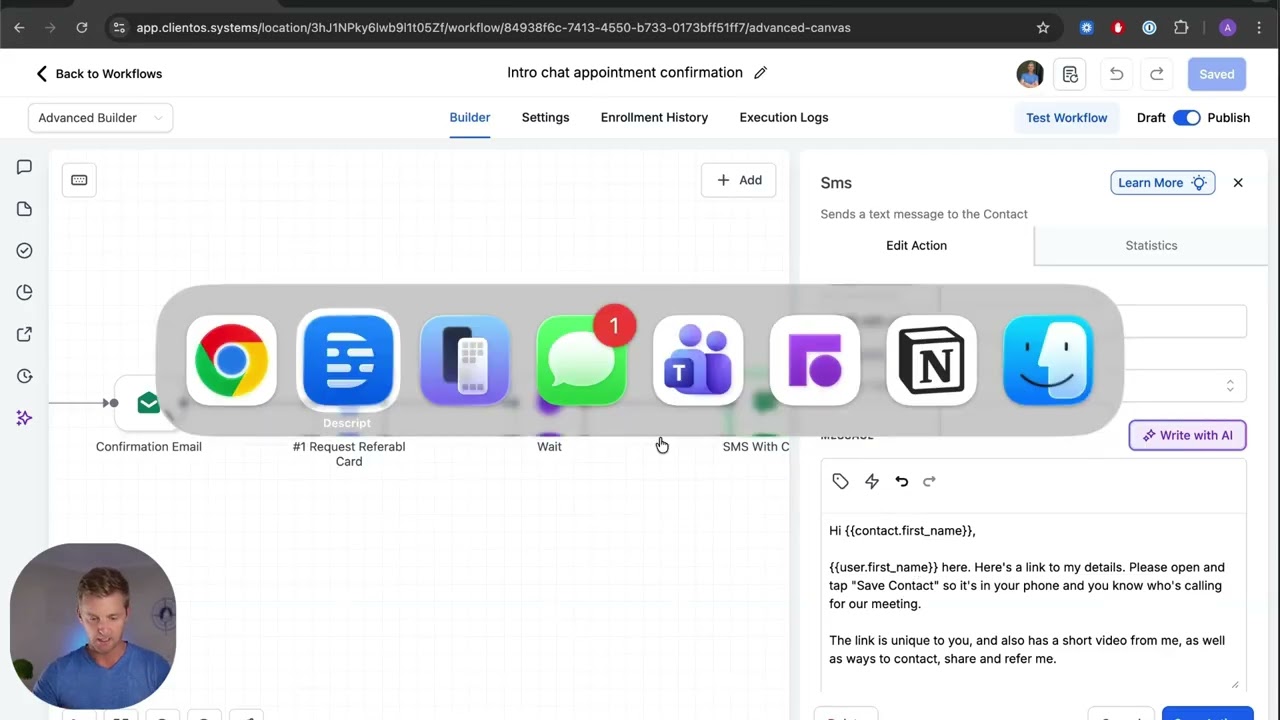Viewport: 1280px width, 720px height.
Task: Edit workflow name with pencil icon
Action: [x=760, y=73]
